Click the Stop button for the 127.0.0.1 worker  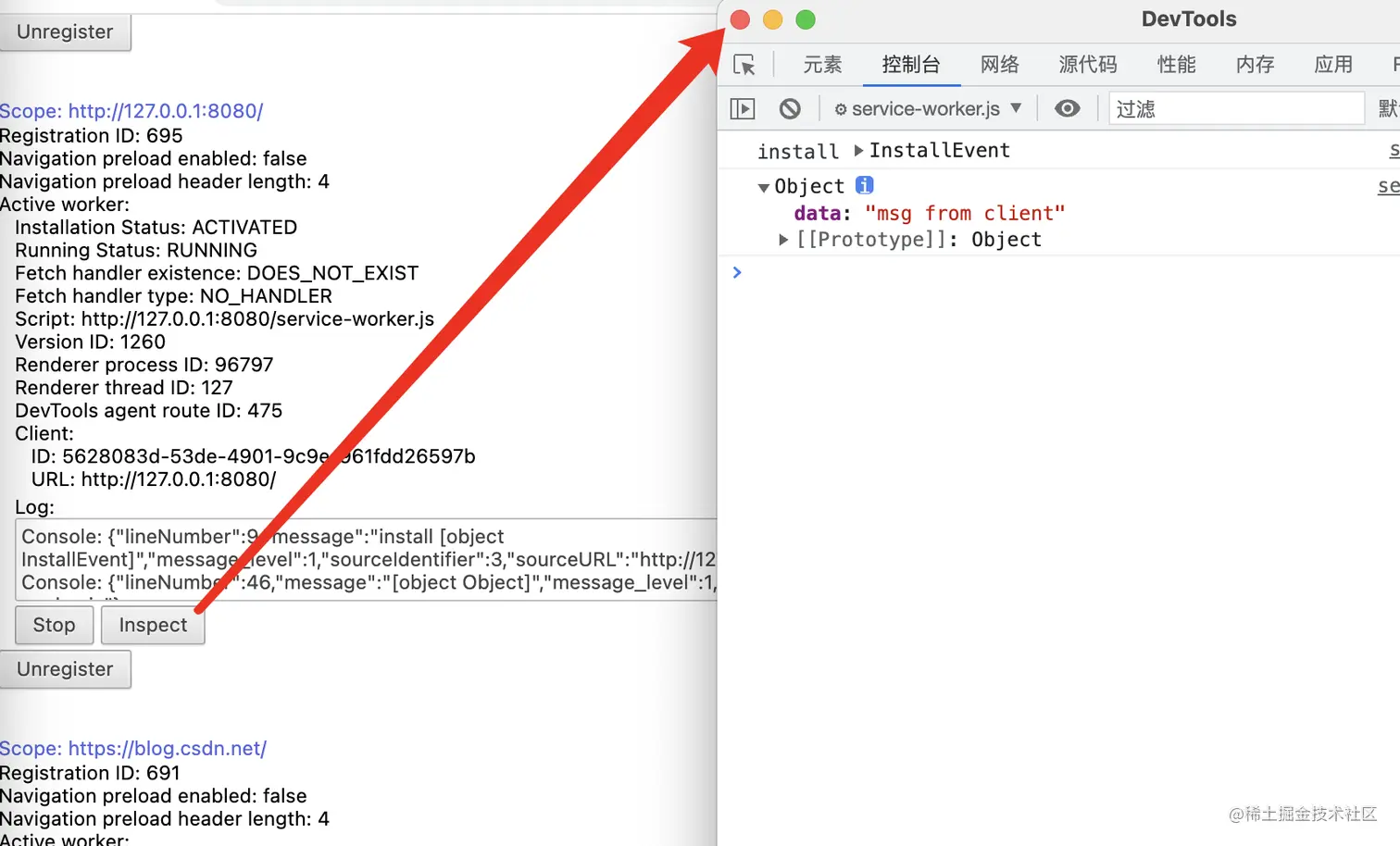(x=55, y=625)
